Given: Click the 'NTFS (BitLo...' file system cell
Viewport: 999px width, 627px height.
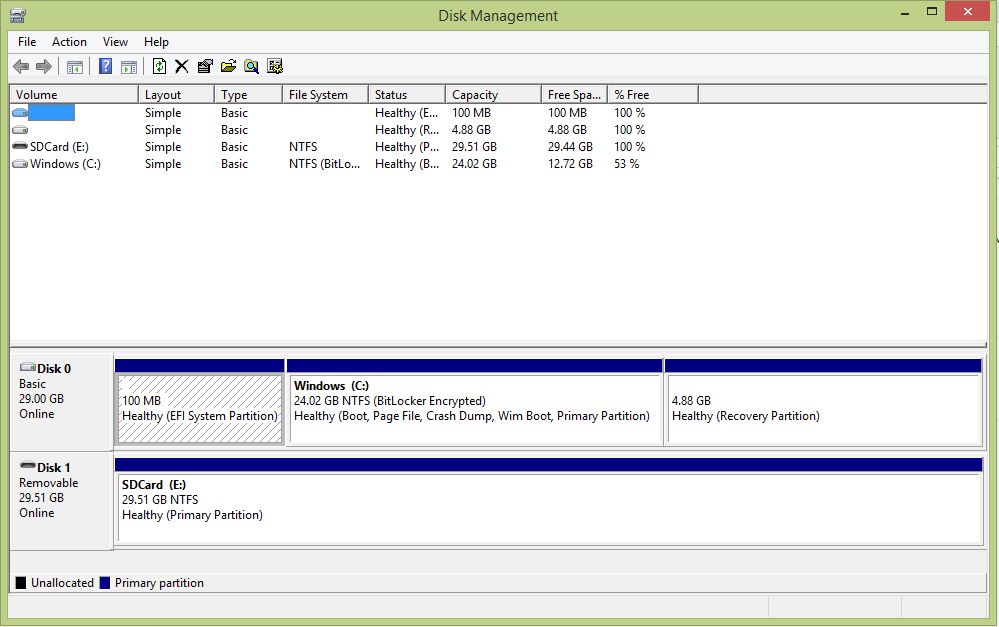Looking at the screenshot, I should tap(324, 164).
